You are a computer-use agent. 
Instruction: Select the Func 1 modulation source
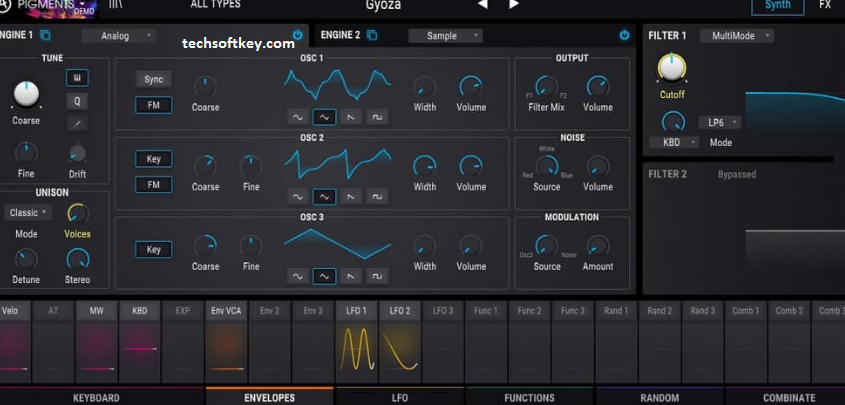coord(486,311)
